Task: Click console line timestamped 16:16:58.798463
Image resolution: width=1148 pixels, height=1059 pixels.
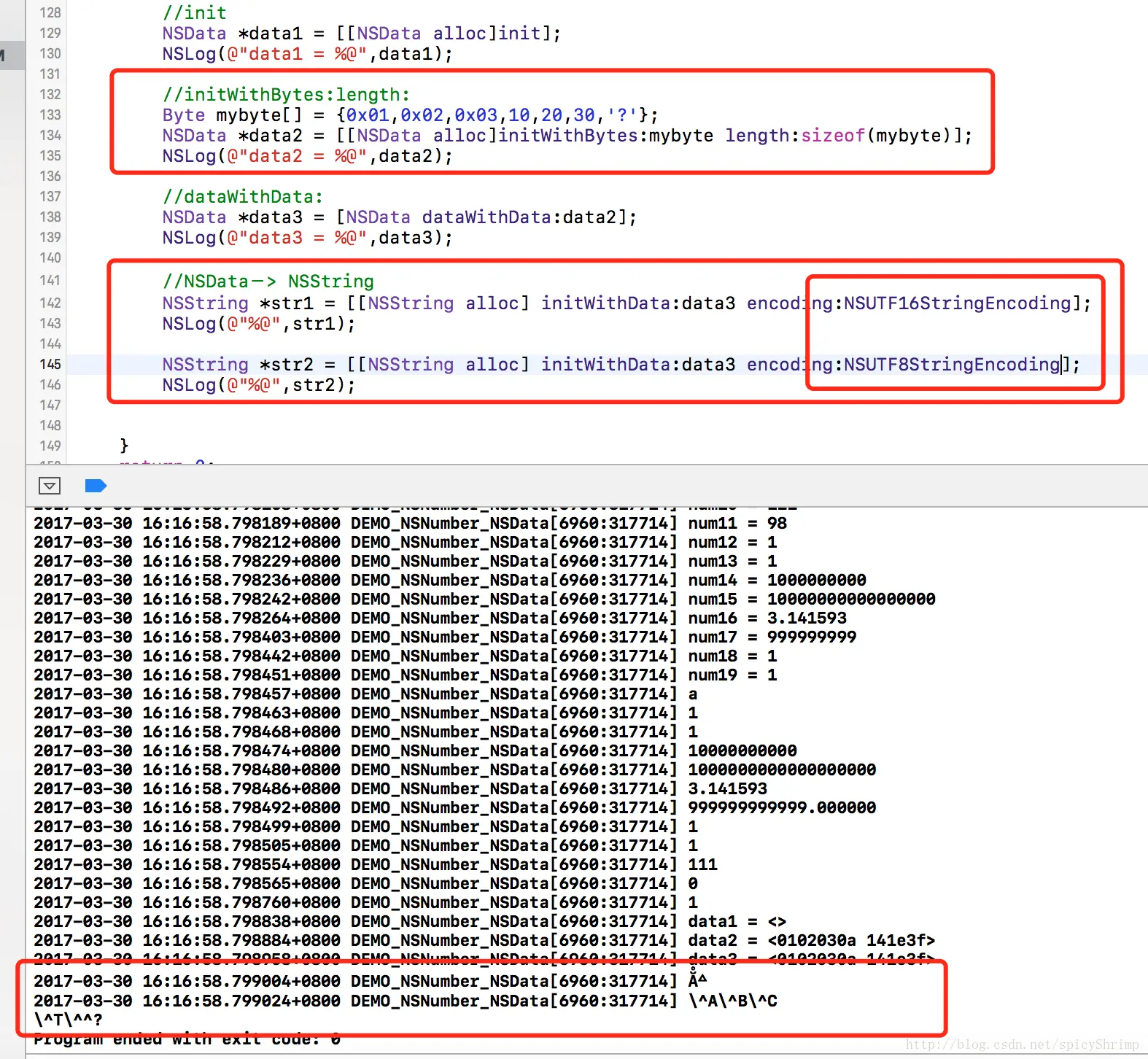Action: (x=365, y=713)
